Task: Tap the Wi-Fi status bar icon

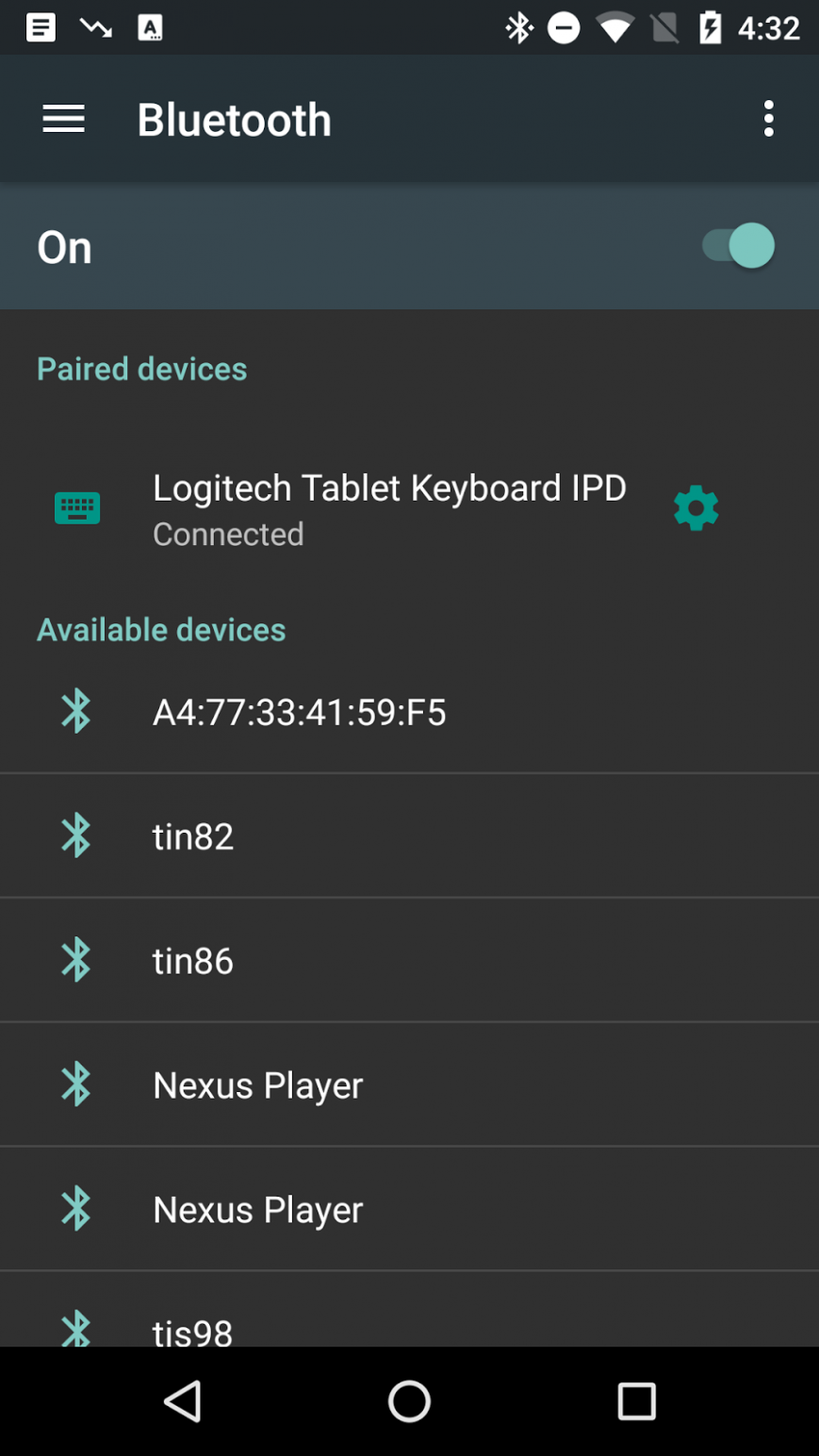Action: pos(614,28)
